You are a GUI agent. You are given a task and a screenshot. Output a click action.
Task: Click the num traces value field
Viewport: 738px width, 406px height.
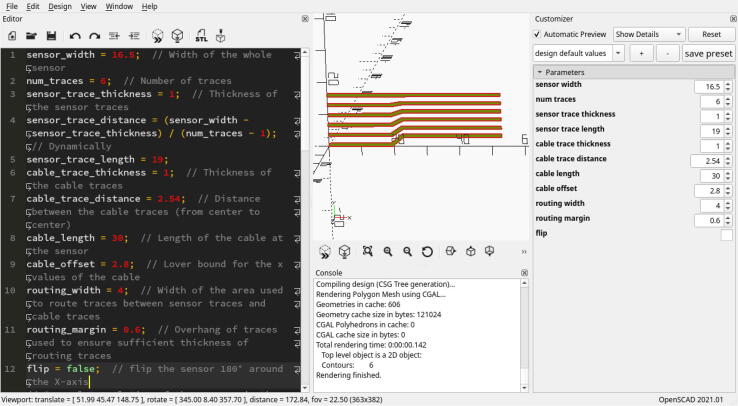[712, 102]
